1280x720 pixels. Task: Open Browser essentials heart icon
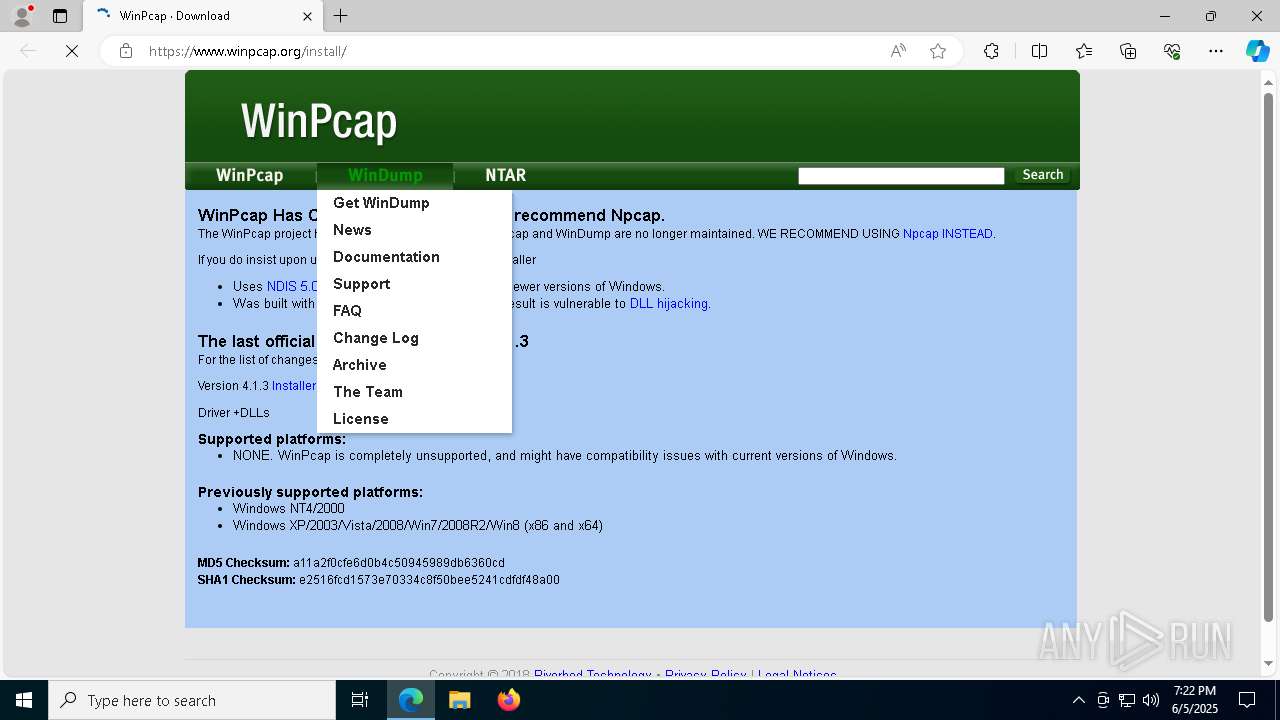pos(1172,51)
